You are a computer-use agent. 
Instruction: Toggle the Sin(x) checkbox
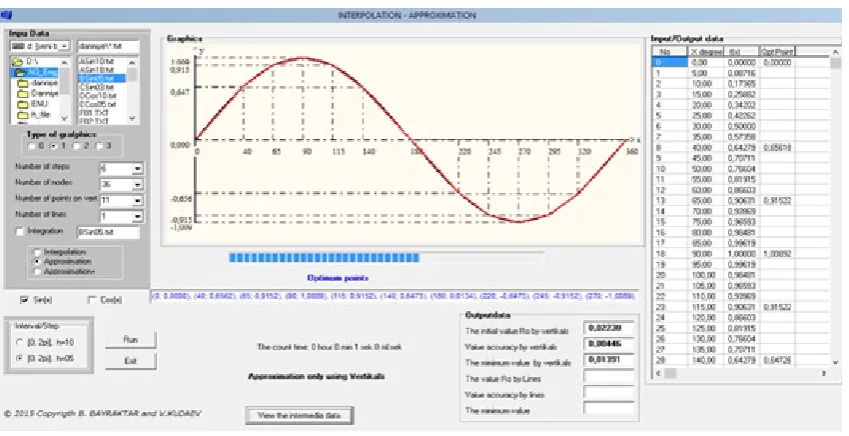(24, 300)
